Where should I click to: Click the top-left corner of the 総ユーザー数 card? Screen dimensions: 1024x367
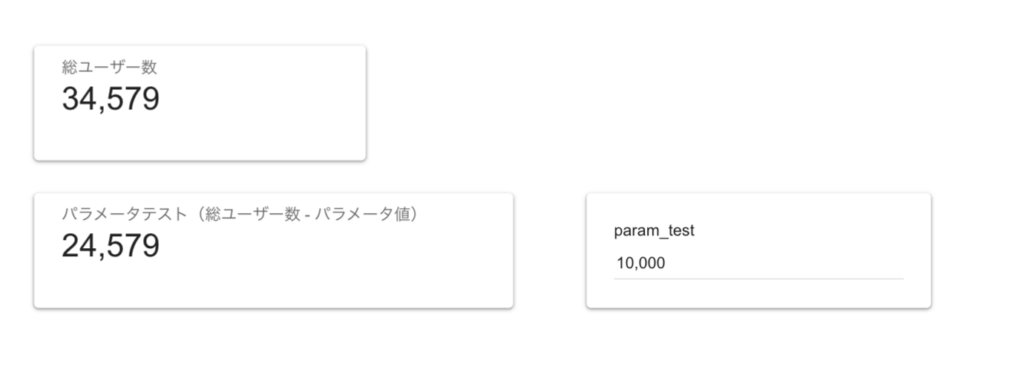36,48
